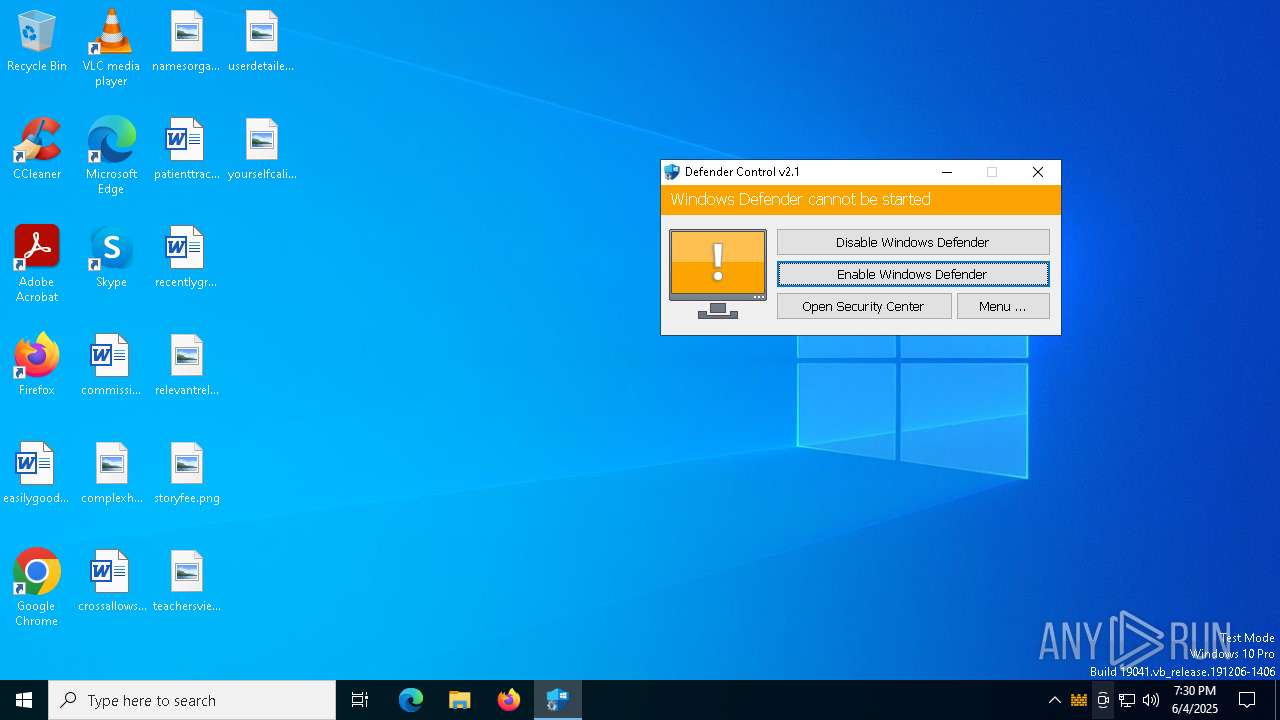The image size is (1280, 720).
Task: Select the teachersvie... image file
Action: point(186,582)
